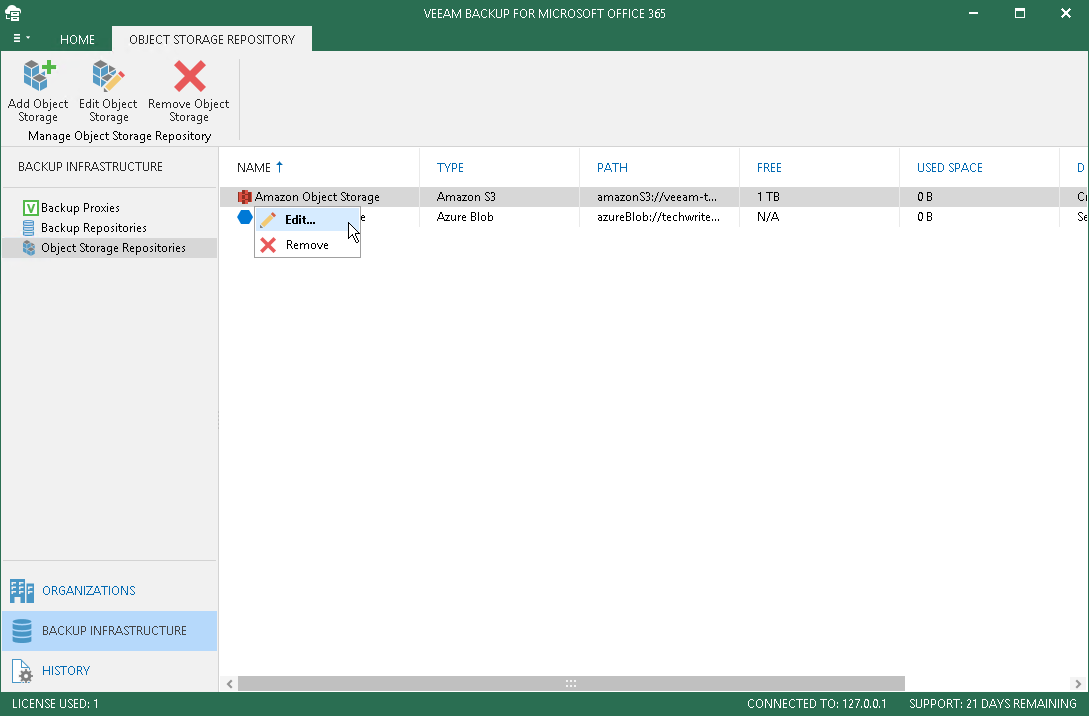Click the Backup Proxies green V icon
Viewport: 1089px width, 716px height.
click(30, 208)
